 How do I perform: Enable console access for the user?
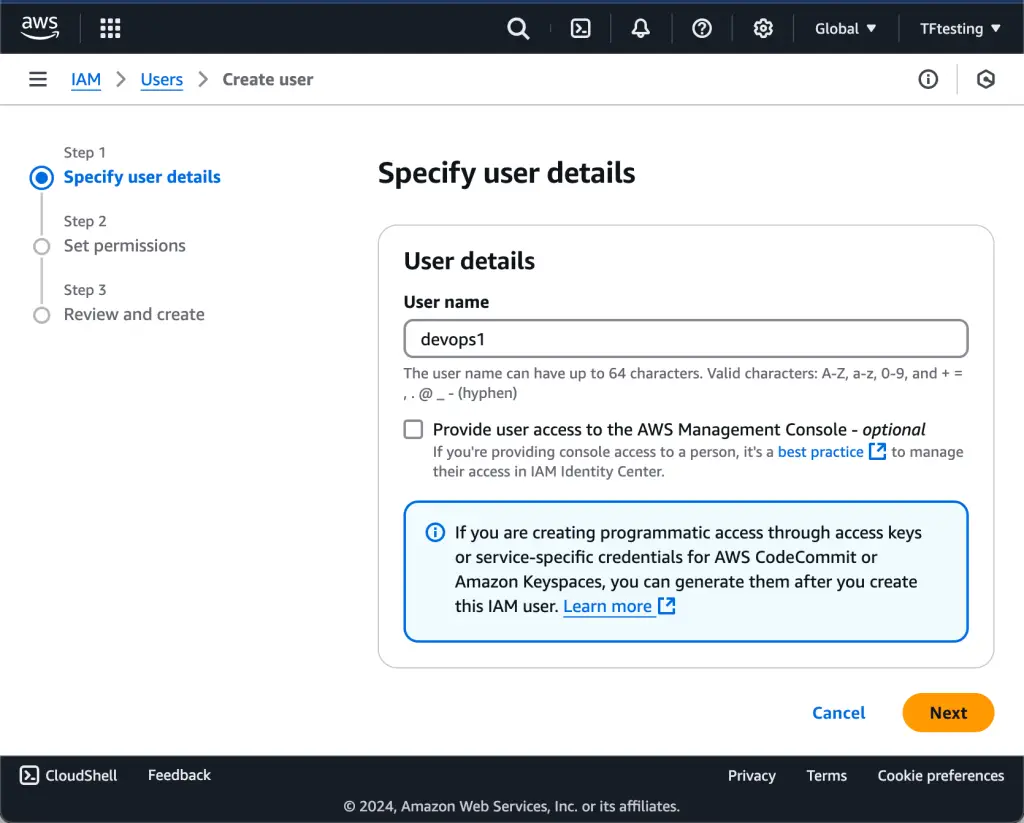click(x=413, y=429)
